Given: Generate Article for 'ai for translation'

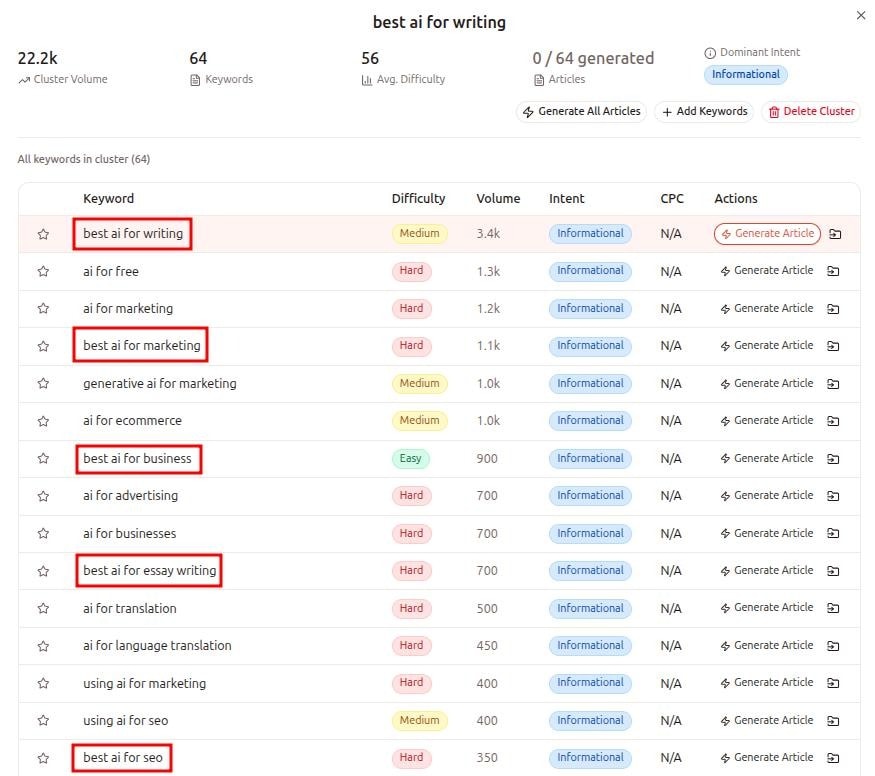Looking at the screenshot, I should tap(767, 608).
